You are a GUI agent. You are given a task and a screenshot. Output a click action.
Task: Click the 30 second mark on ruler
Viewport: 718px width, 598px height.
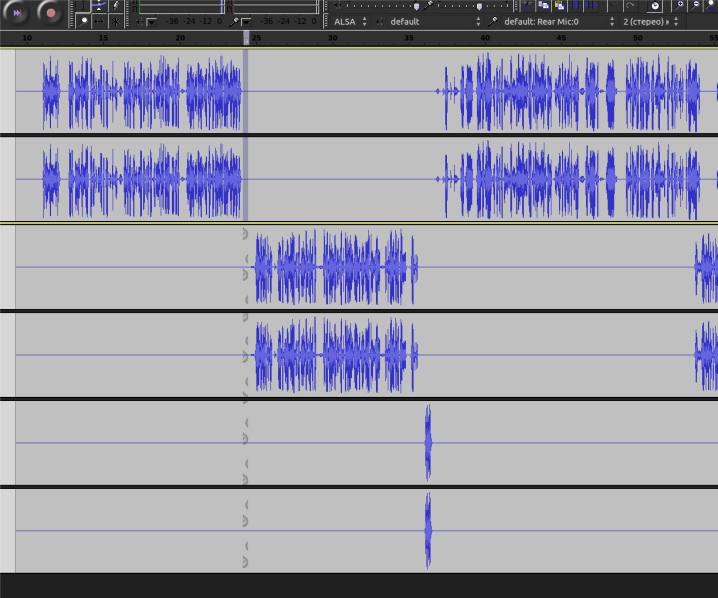(332, 38)
